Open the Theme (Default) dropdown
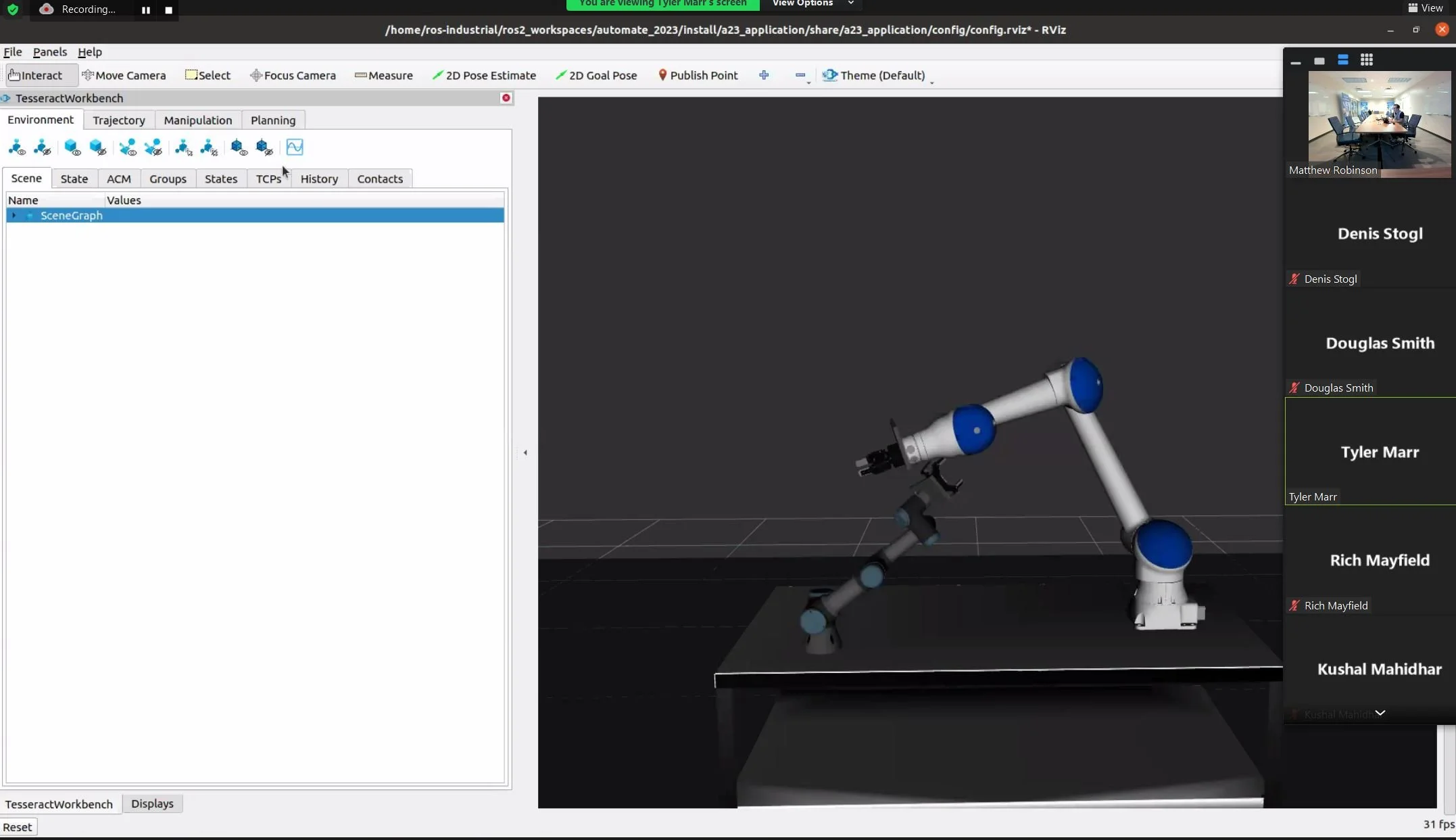Screen dimensions: 1456x840 point(877,75)
